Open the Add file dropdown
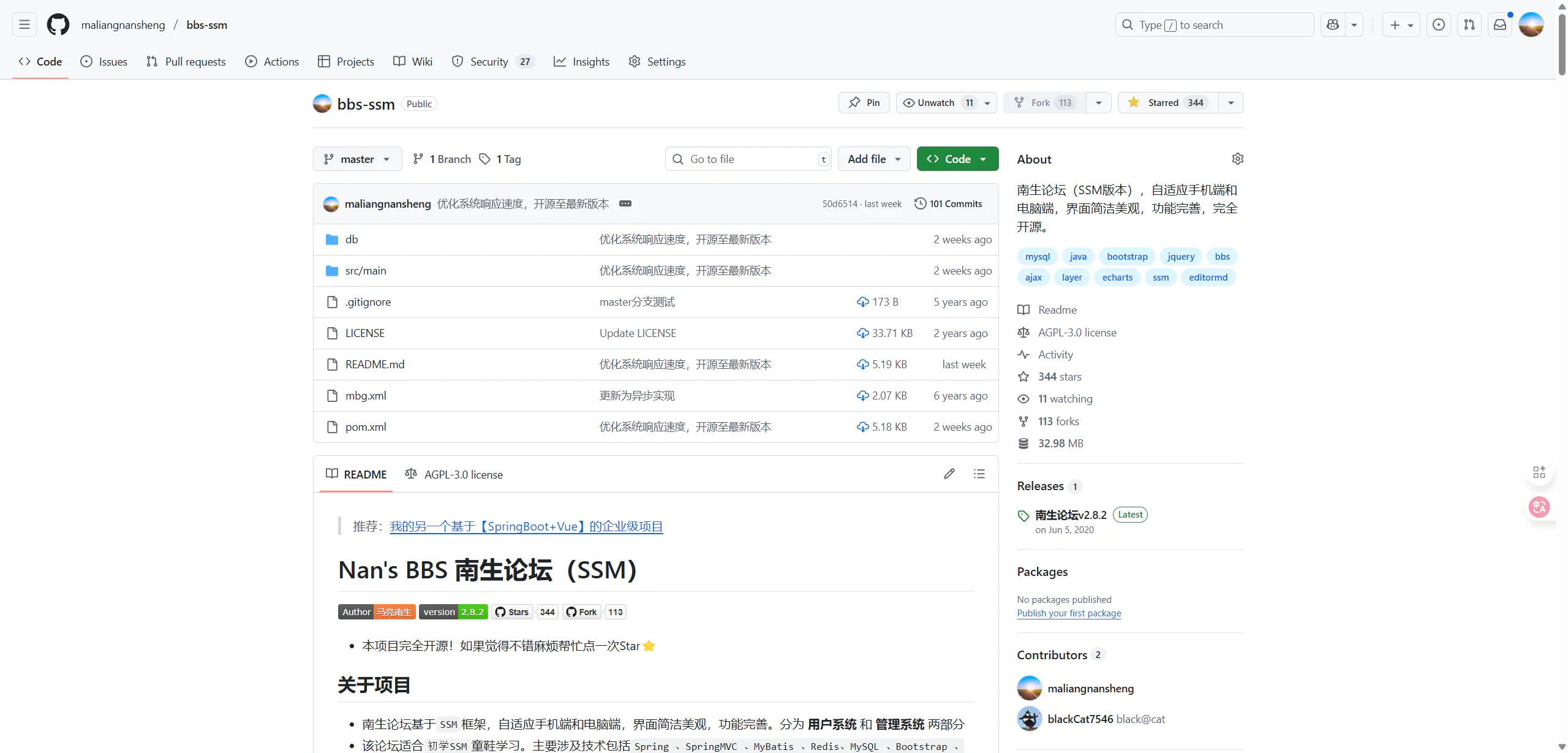The width and height of the screenshot is (1568, 753). tap(873, 159)
